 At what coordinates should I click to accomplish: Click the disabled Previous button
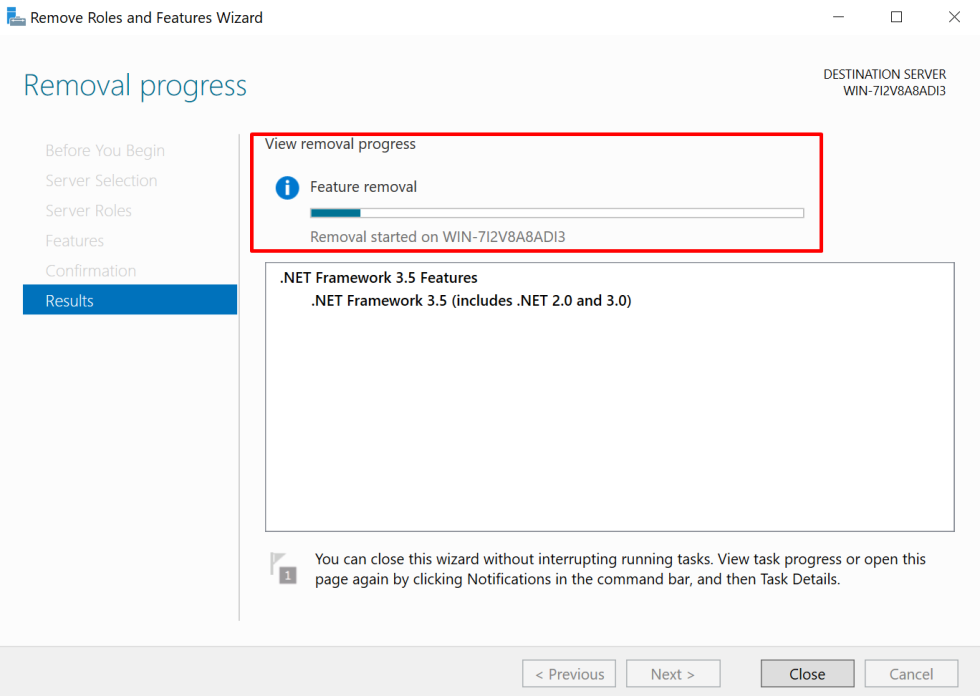click(568, 673)
